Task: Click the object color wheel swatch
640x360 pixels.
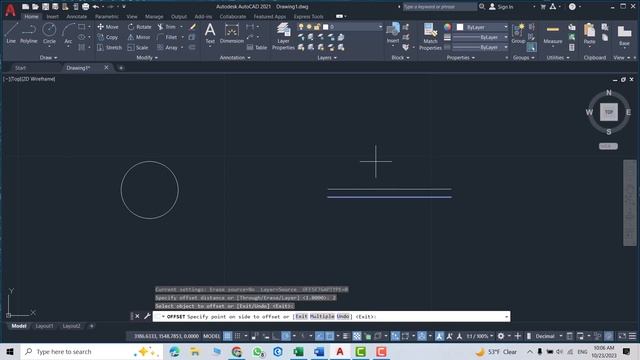Action: click(x=448, y=27)
